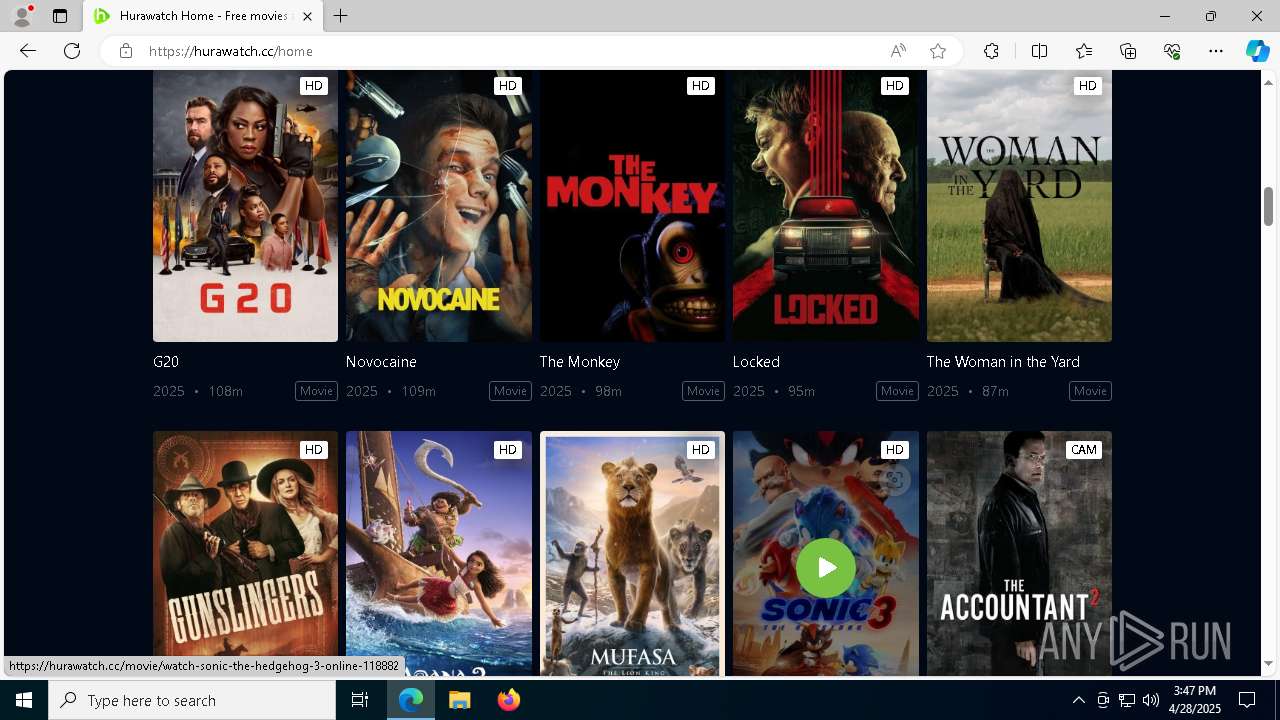
Task: Open Browser essentials heart icon
Action: pyautogui.click(x=1172, y=51)
